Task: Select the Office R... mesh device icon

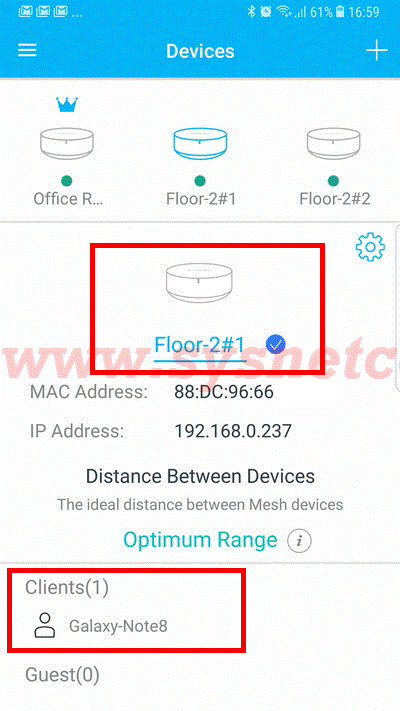Action: click(67, 146)
